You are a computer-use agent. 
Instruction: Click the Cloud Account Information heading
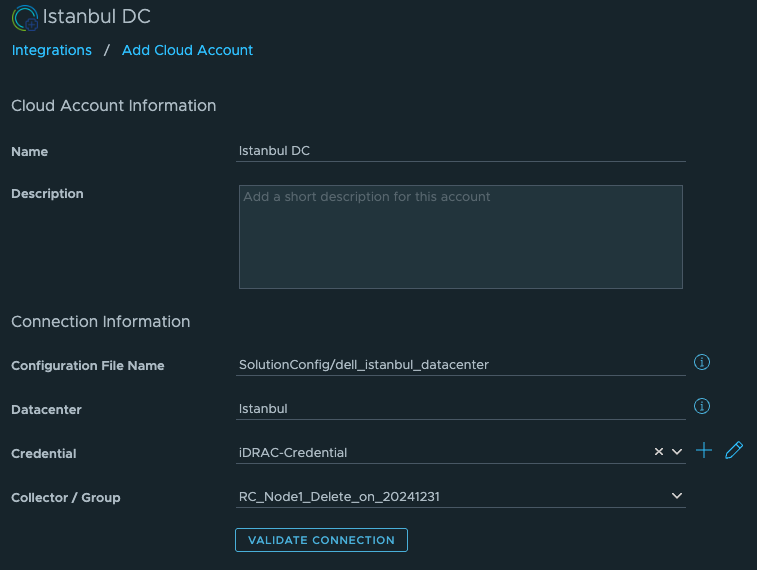(113, 106)
